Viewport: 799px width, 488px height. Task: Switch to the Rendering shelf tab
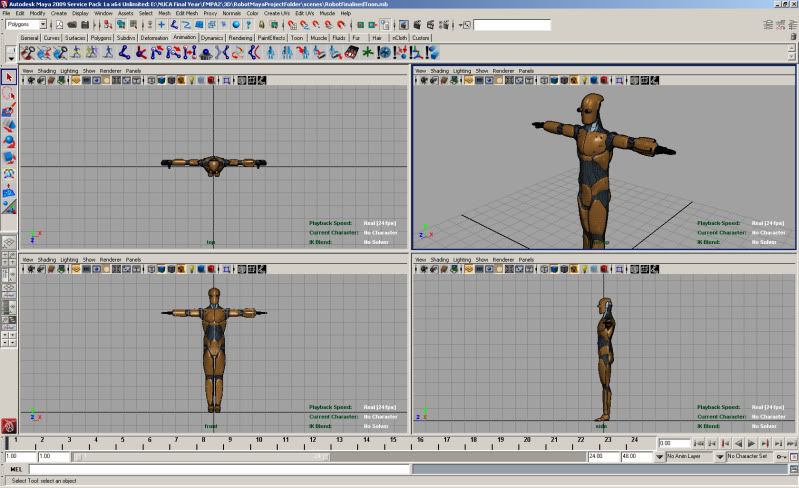click(238, 37)
